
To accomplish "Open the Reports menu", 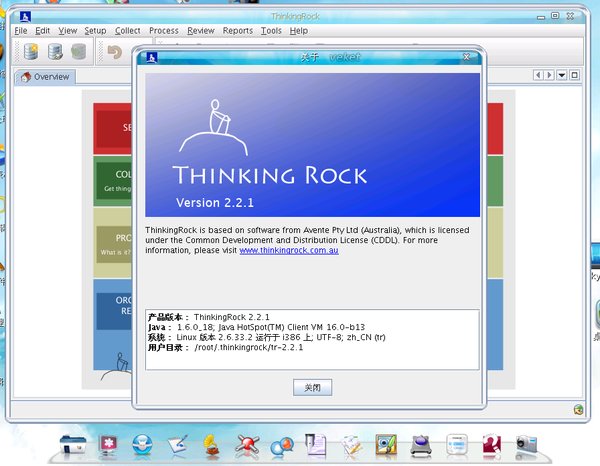I will pos(238,31).
